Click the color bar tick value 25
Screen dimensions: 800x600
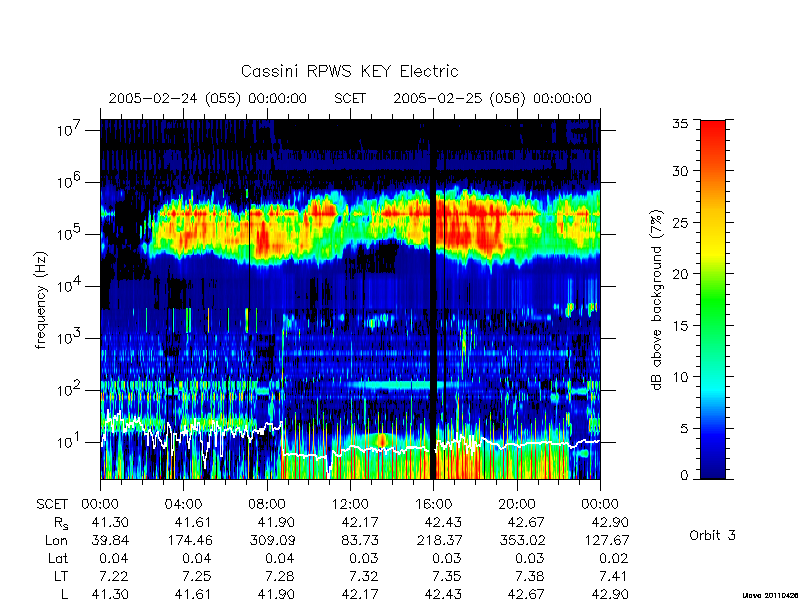coord(681,222)
